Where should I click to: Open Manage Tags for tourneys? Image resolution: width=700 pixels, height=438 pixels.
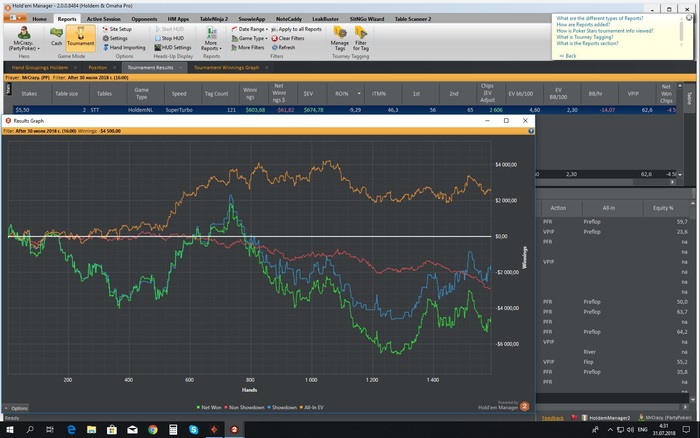point(340,38)
